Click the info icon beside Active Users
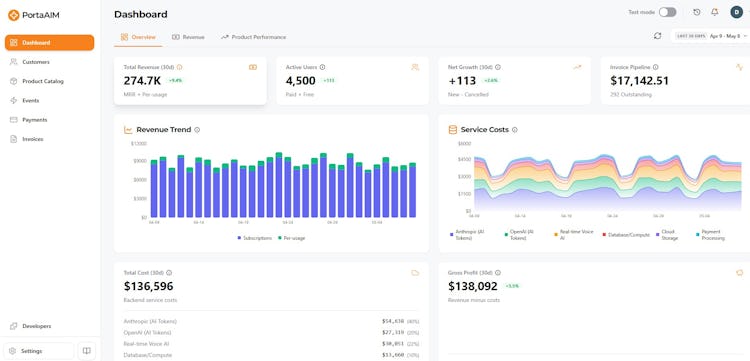 click(x=322, y=67)
